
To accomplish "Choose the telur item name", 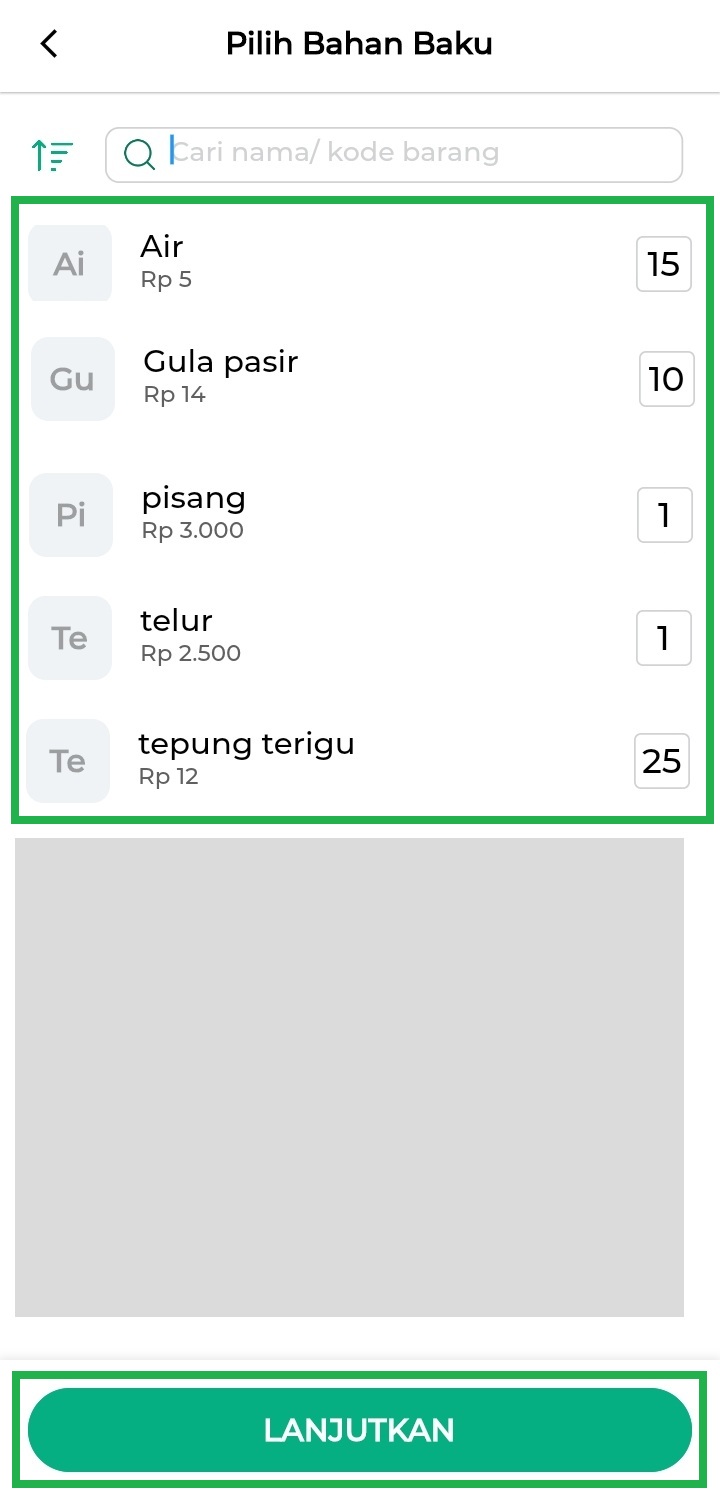I will click(x=177, y=620).
